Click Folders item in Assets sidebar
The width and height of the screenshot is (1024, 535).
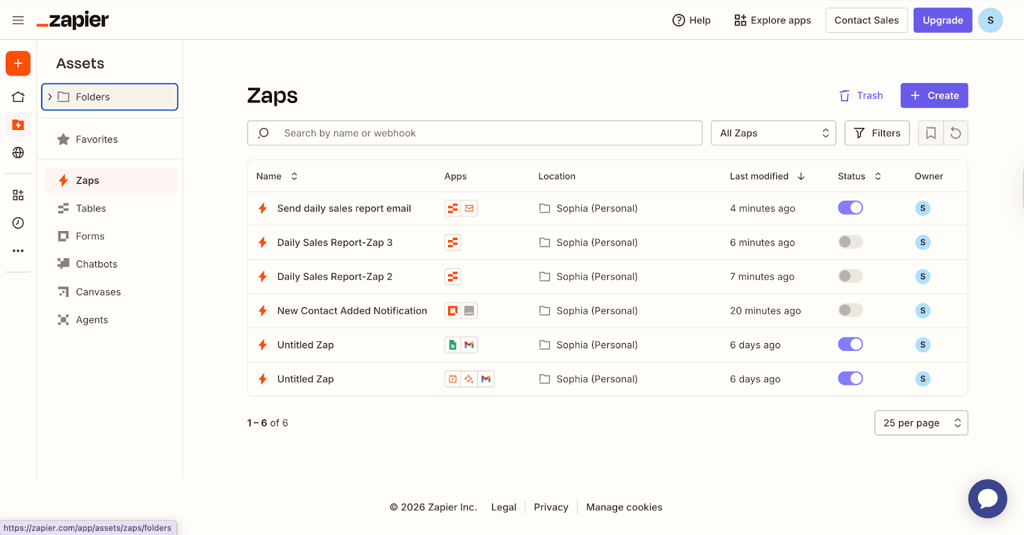110,97
